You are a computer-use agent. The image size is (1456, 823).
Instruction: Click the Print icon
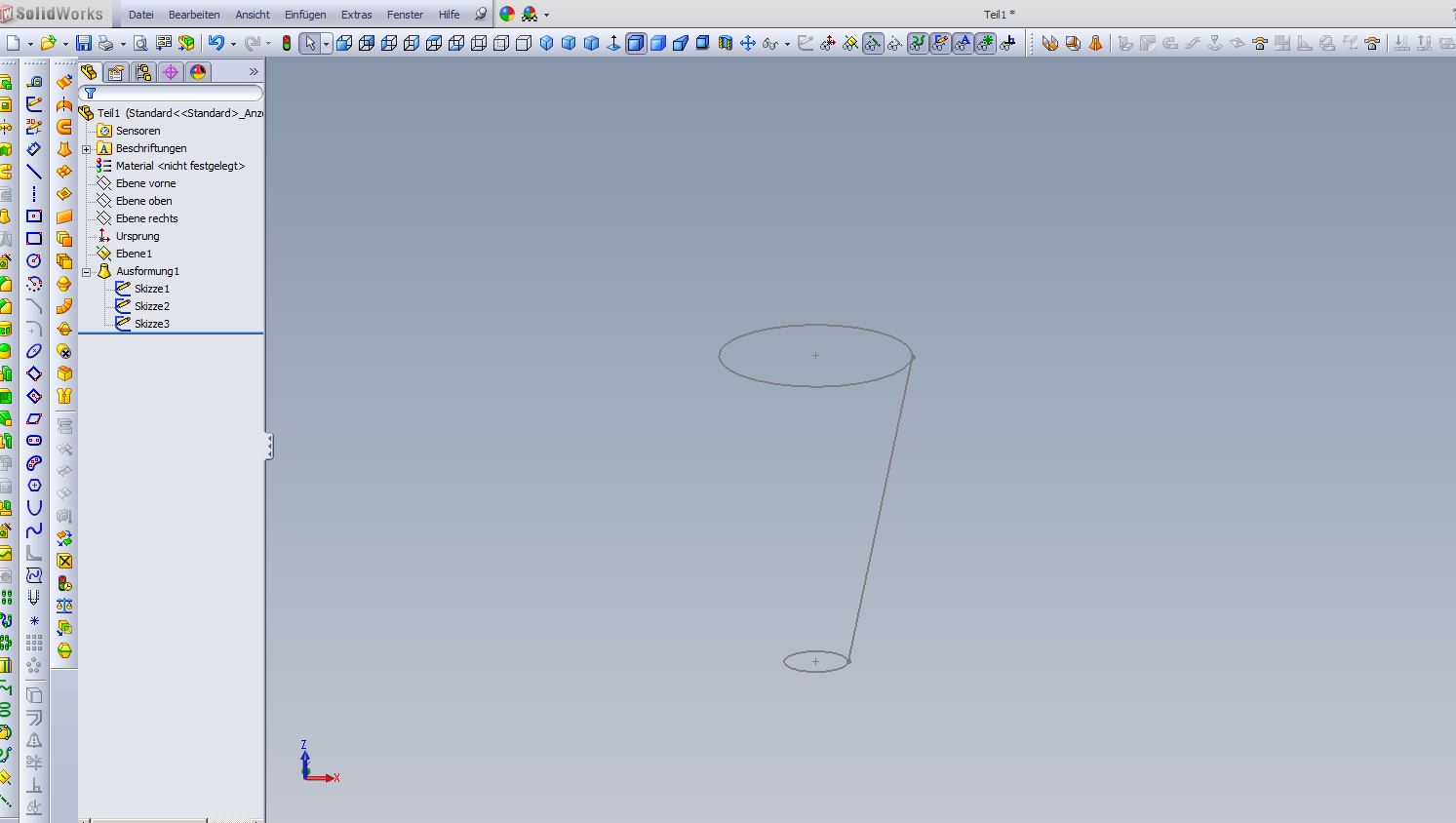point(105,43)
